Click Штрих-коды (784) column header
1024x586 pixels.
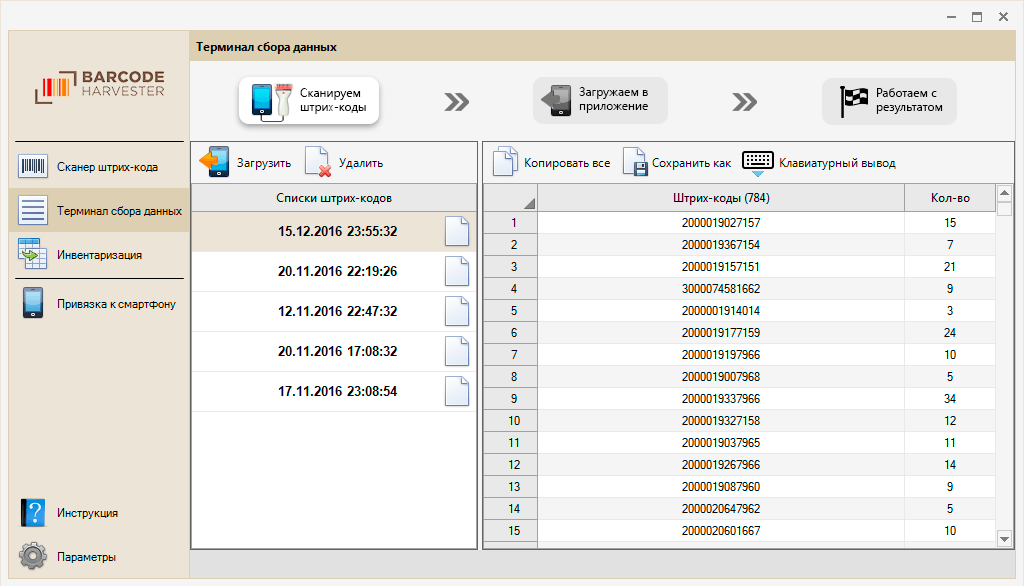point(721,197)
